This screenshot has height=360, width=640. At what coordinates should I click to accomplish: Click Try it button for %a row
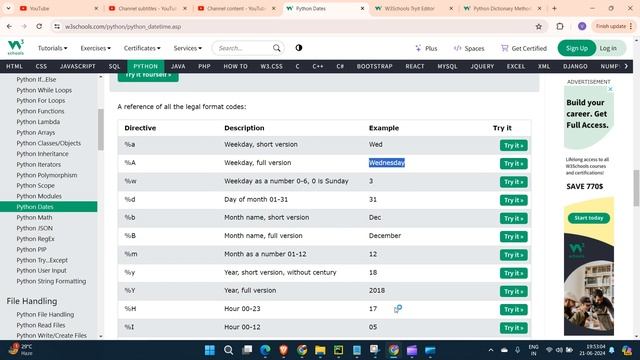[x=513, y=145]
